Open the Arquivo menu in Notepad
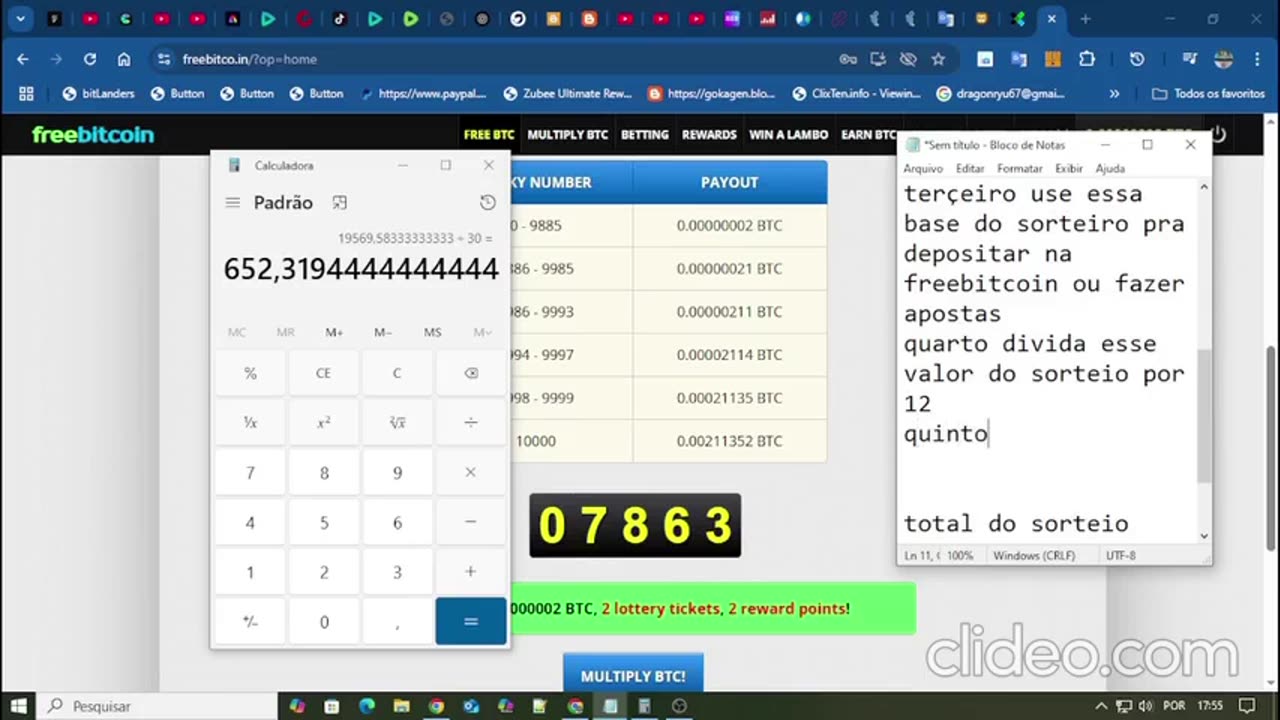The width and height of the screenshot is (1280, 720). pyautogui.click(x=923, y=169)
